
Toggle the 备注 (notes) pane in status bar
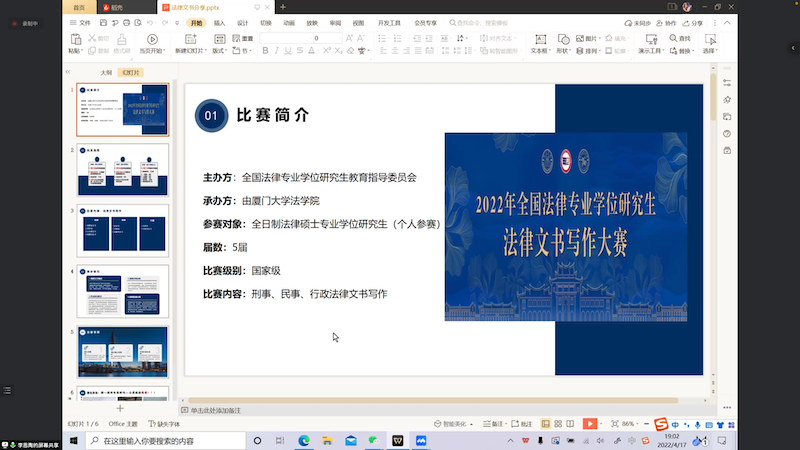(493, 424)
